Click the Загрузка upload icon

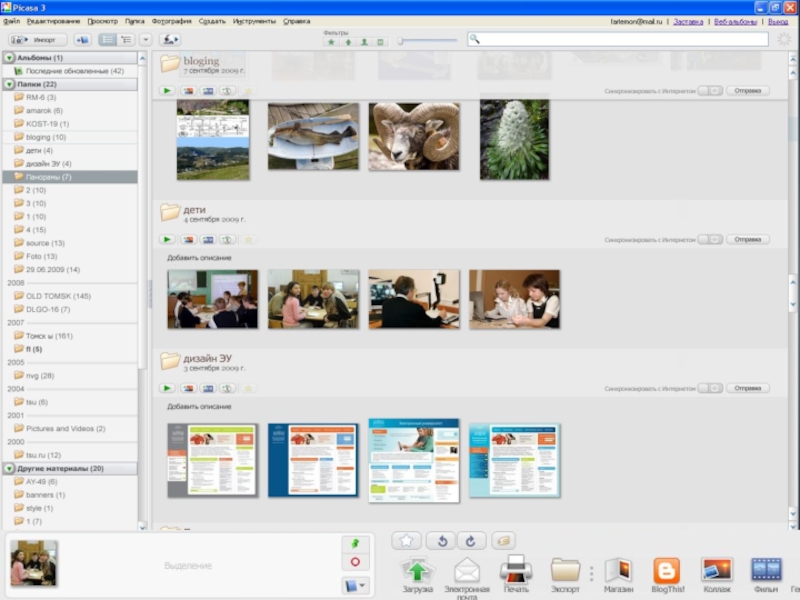tap(417, 576)
